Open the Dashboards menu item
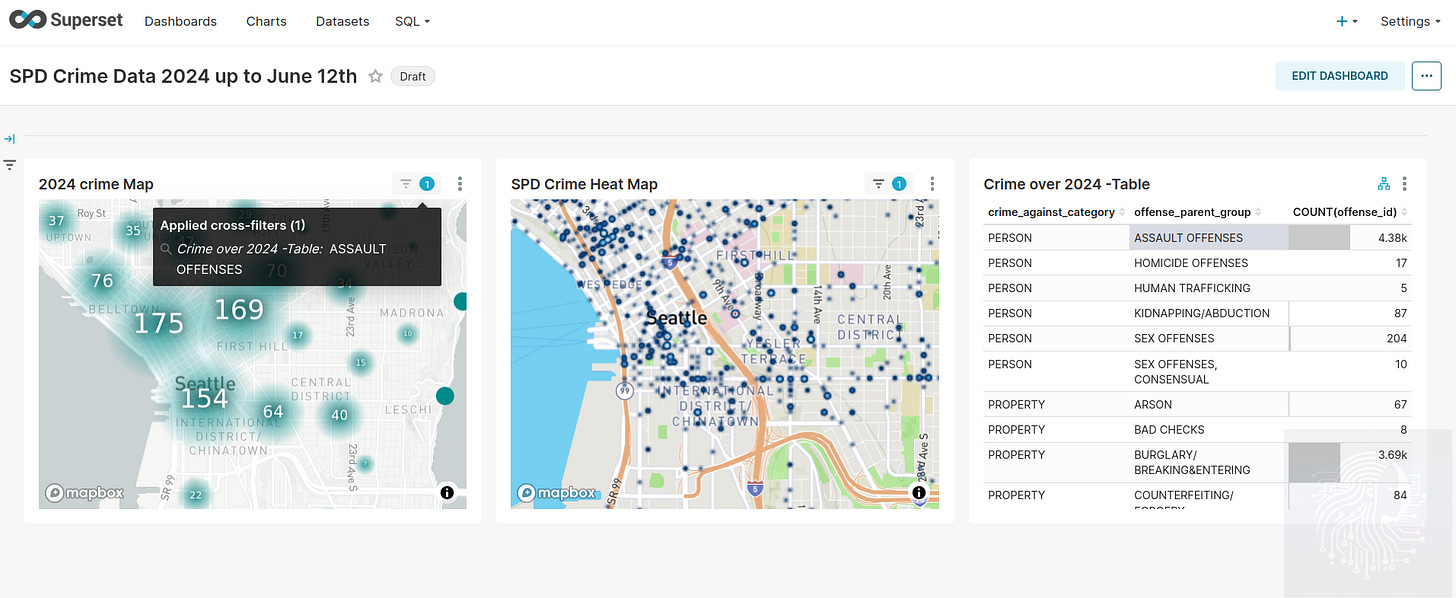 coord(180,21)
